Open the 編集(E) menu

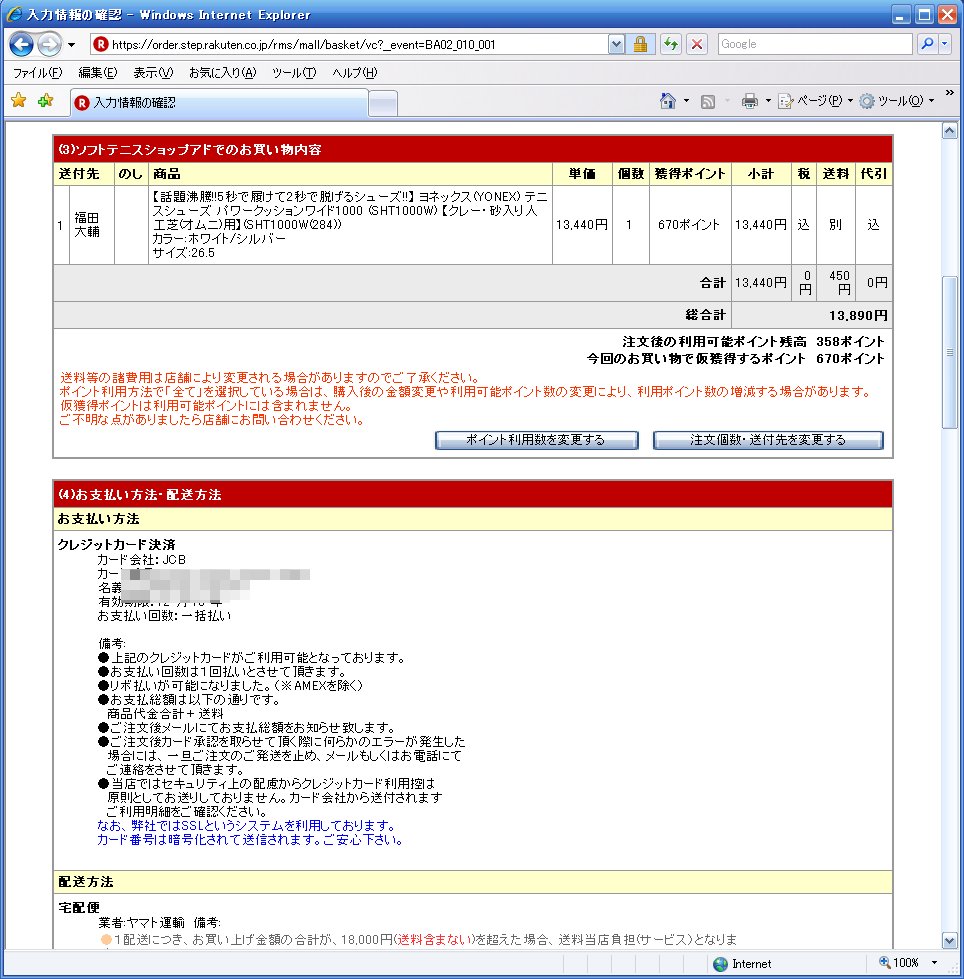point(97,72)
